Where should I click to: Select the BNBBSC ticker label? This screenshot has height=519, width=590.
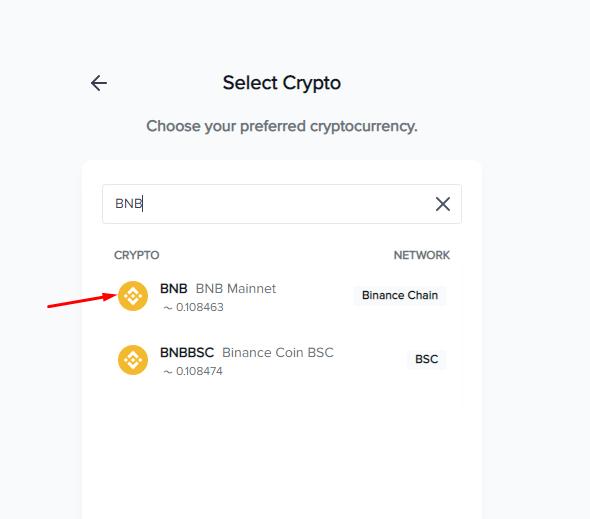coord(187,353)
